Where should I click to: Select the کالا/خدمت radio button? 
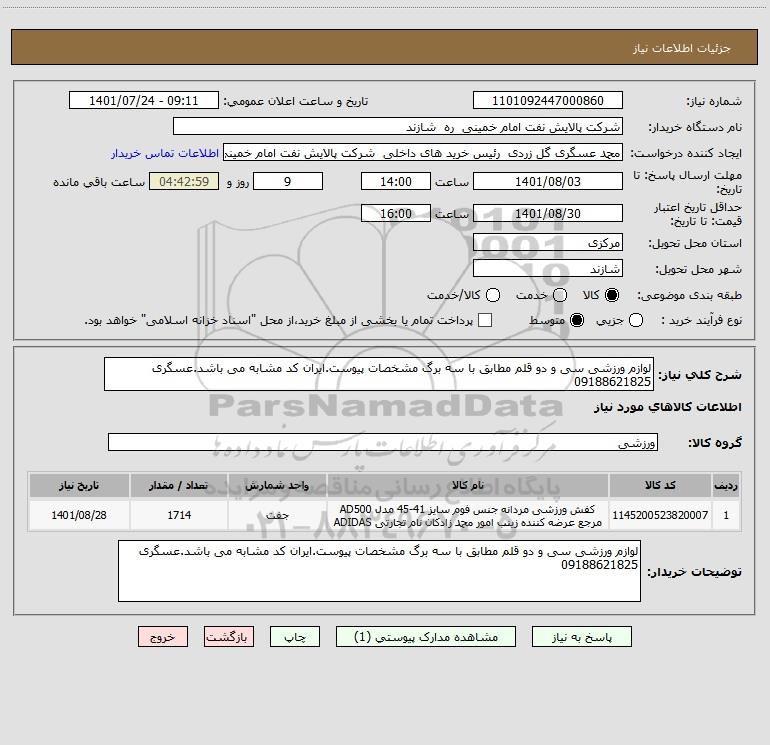(x=493, y=295)
